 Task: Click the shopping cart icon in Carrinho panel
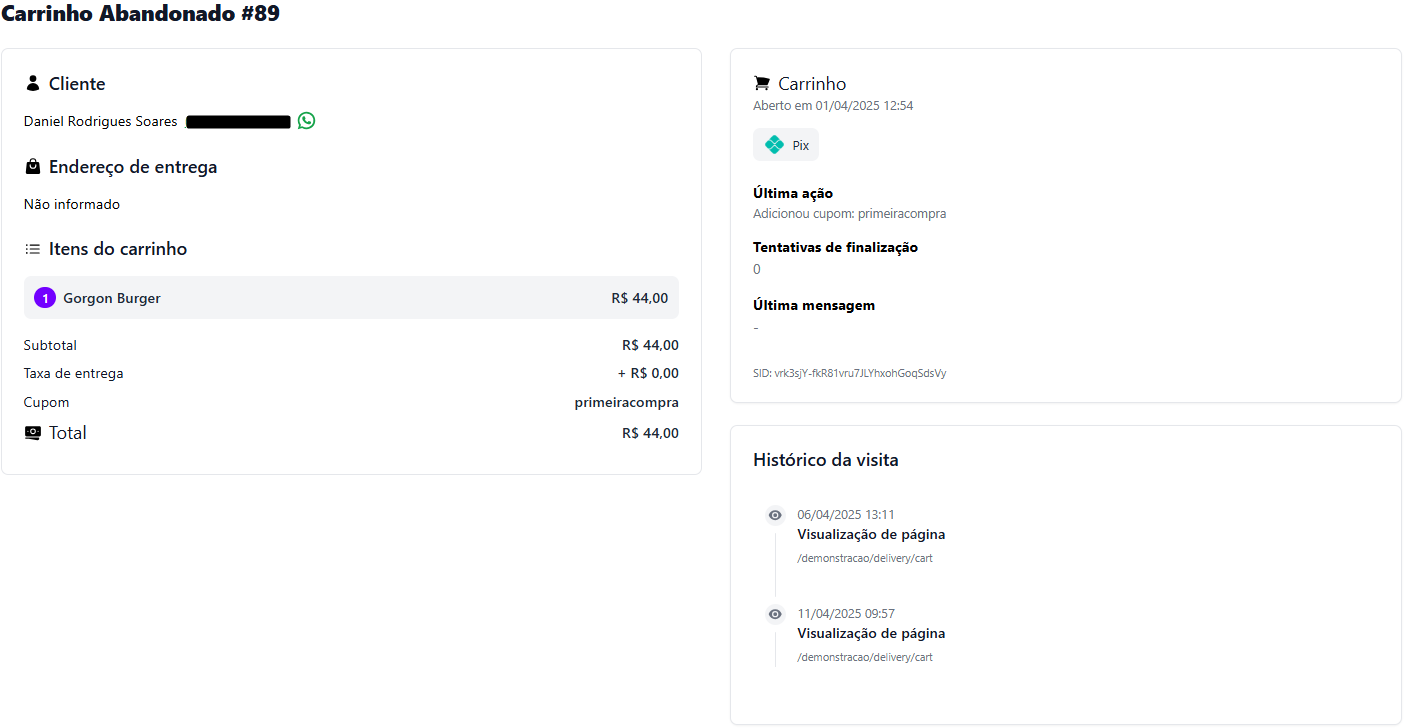[762, 83]
